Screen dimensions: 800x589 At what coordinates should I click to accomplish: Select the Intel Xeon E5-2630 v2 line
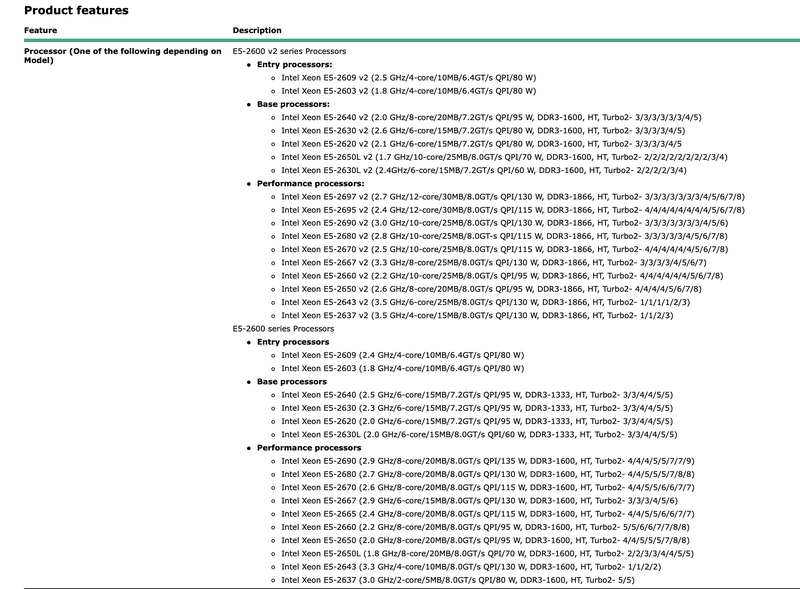pos(483,131)
